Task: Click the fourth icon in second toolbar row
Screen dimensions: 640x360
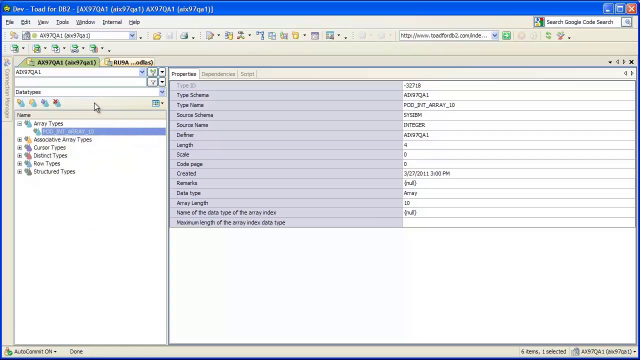Action: pos(75,49)
